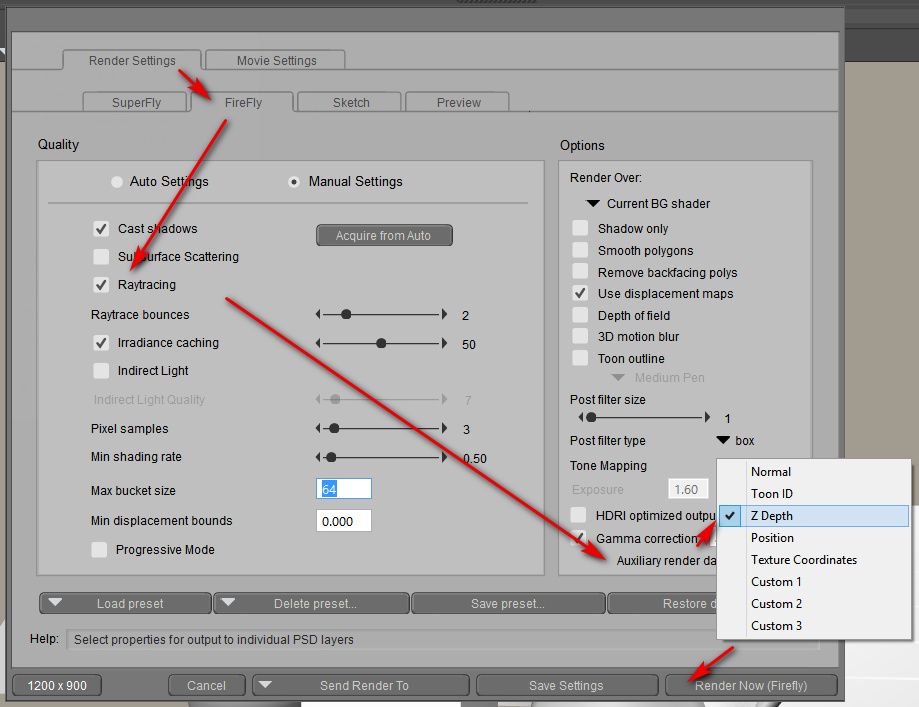Open the Delete preset arrow menu

[x=229, y=603]
